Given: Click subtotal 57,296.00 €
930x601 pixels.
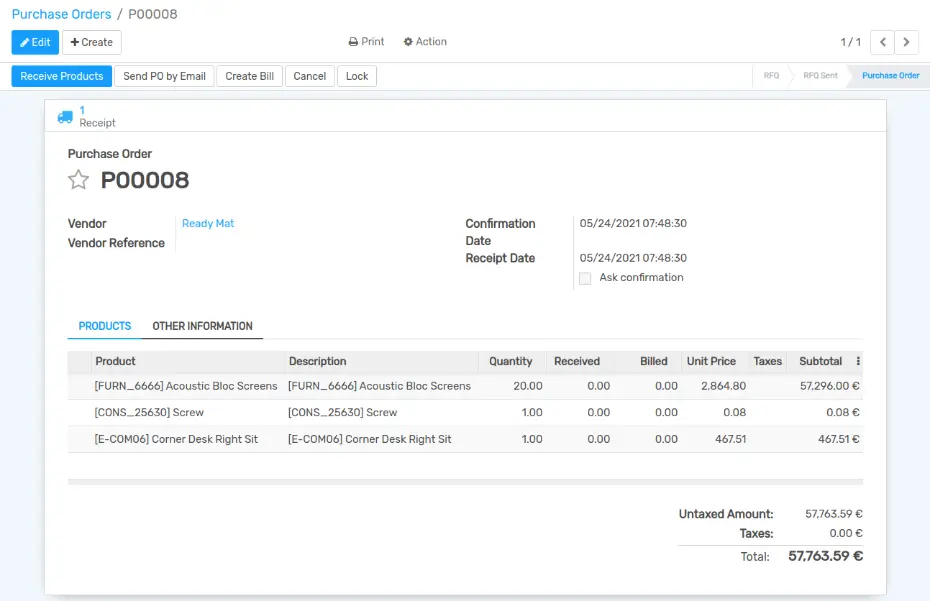Looking at the screenshot, I should [830, 386].
